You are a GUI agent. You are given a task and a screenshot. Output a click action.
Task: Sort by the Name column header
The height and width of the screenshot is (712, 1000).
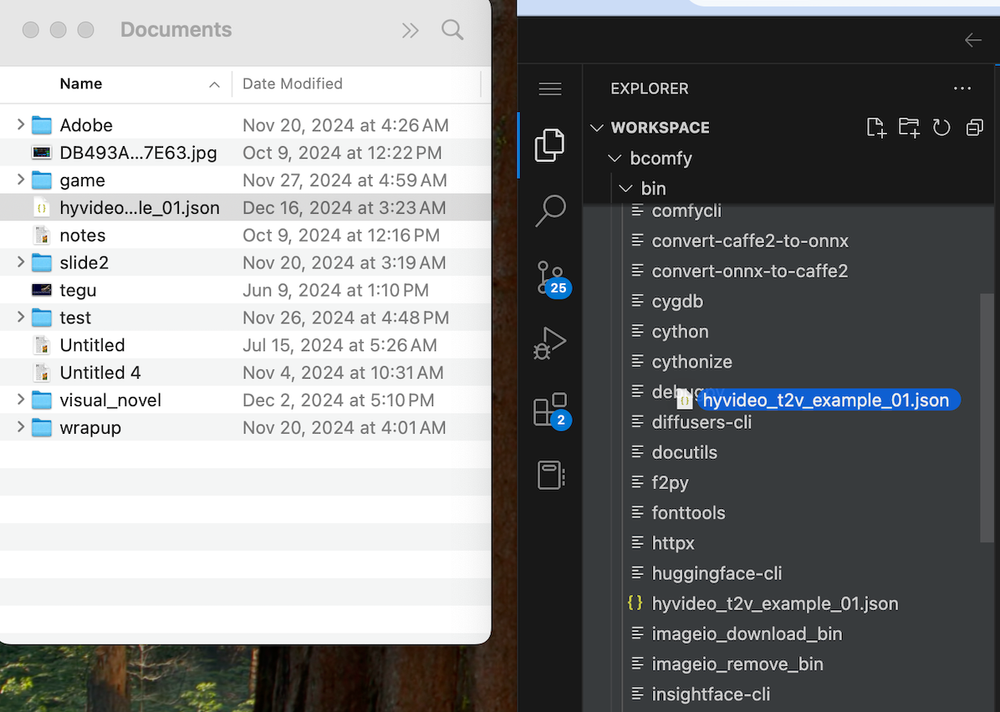tap(81, 84)
